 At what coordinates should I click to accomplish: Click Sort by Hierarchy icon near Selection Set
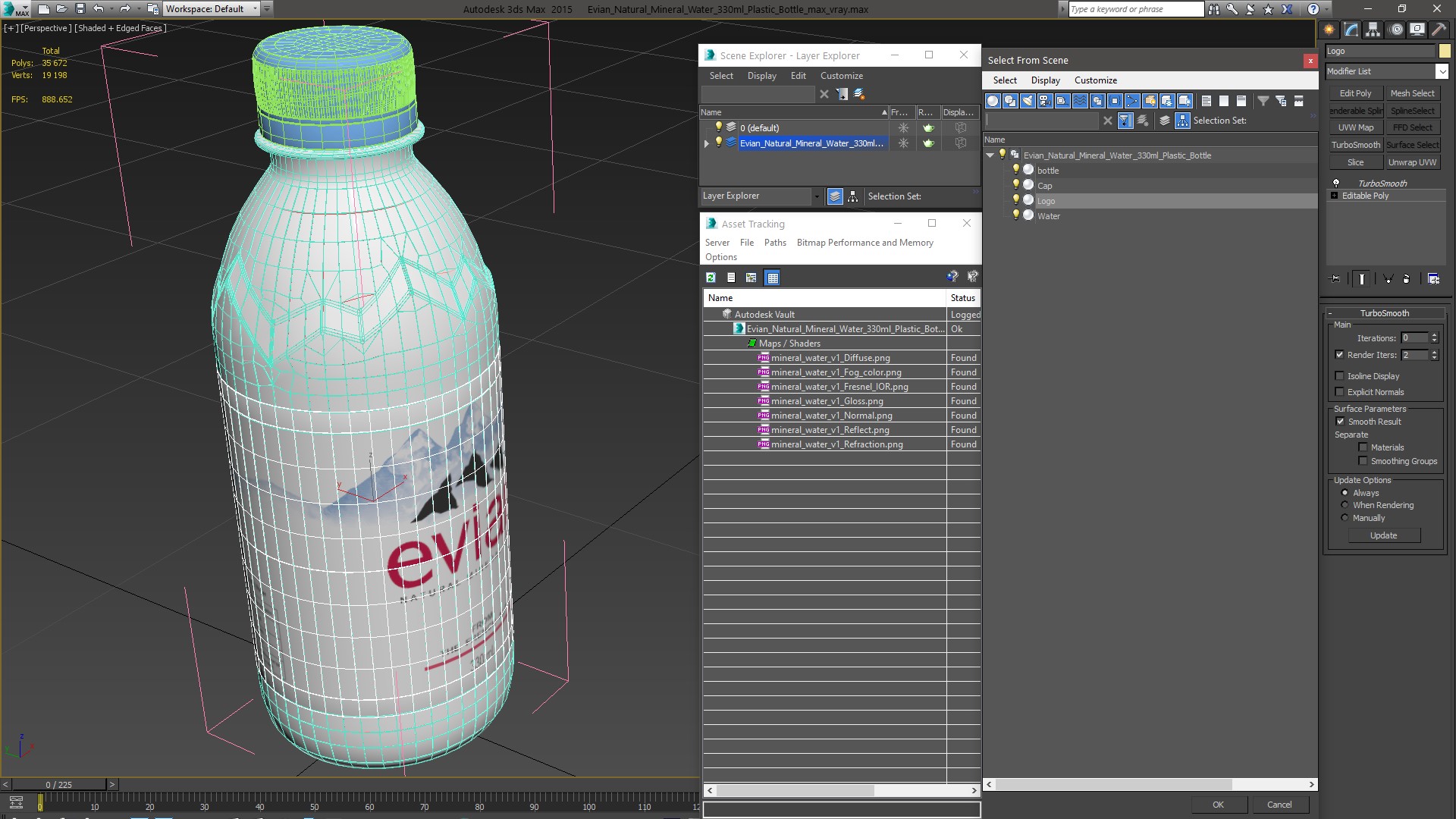pos(1183,121)
